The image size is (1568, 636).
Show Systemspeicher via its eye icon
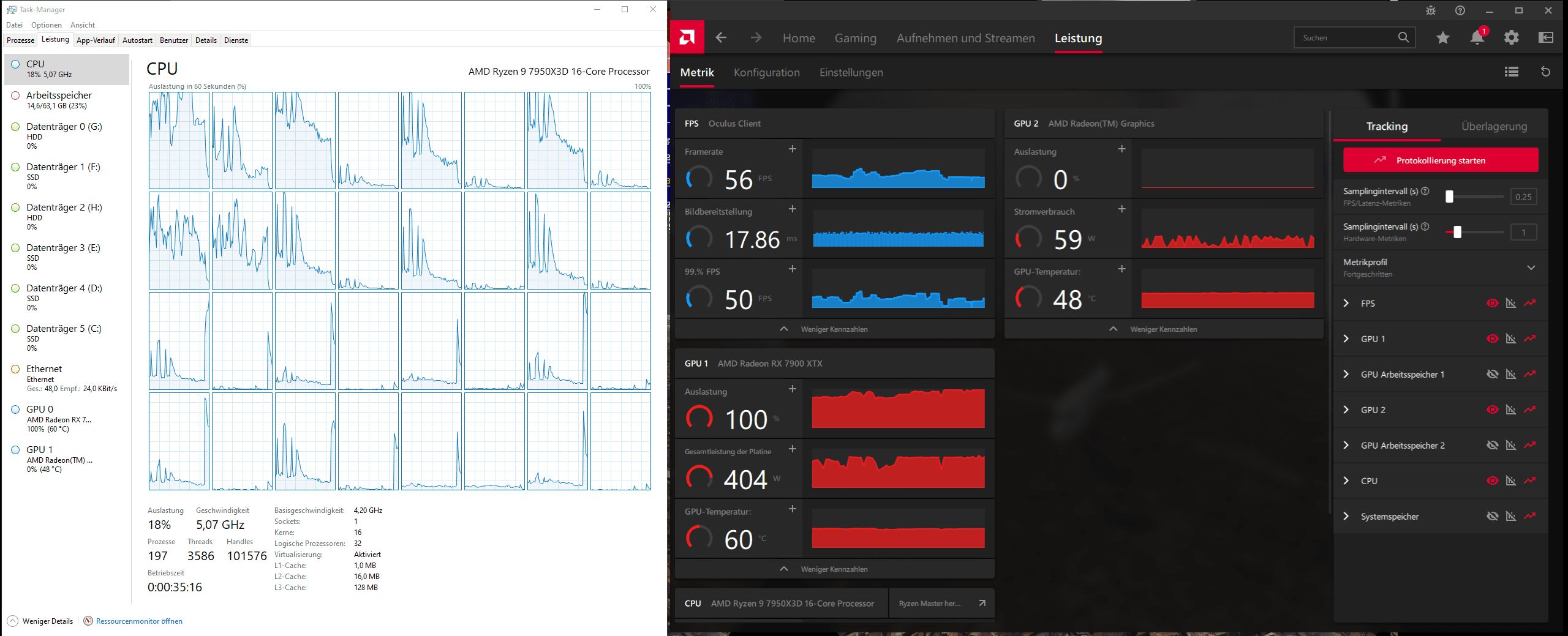click(x=1493, y=516)
